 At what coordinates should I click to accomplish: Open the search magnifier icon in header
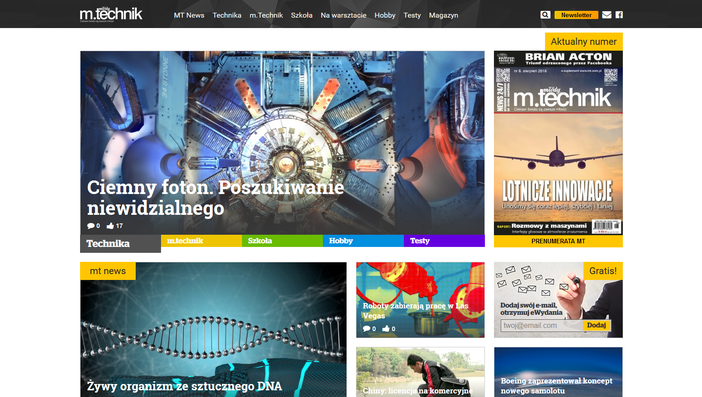click(545, 15)
